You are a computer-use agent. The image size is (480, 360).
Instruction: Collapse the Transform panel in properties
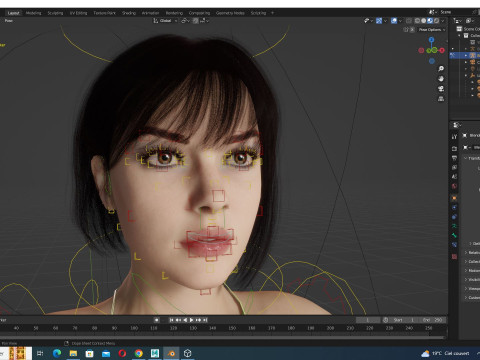[x=466, y=158]
